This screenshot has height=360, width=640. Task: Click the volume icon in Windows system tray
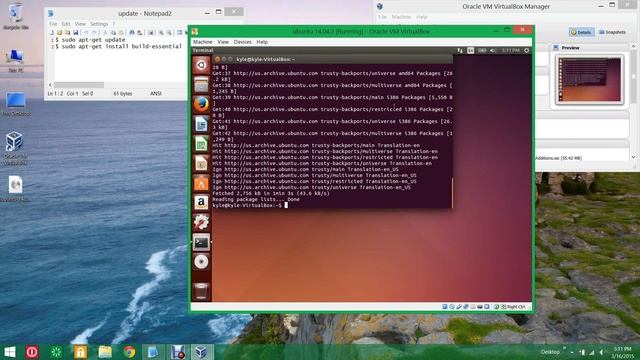click(x=602, y=352)
